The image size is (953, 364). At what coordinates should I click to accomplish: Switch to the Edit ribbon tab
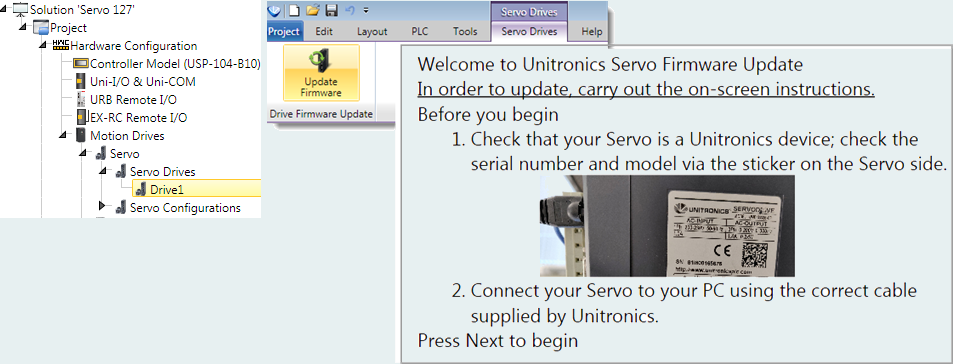coord(324,32)
